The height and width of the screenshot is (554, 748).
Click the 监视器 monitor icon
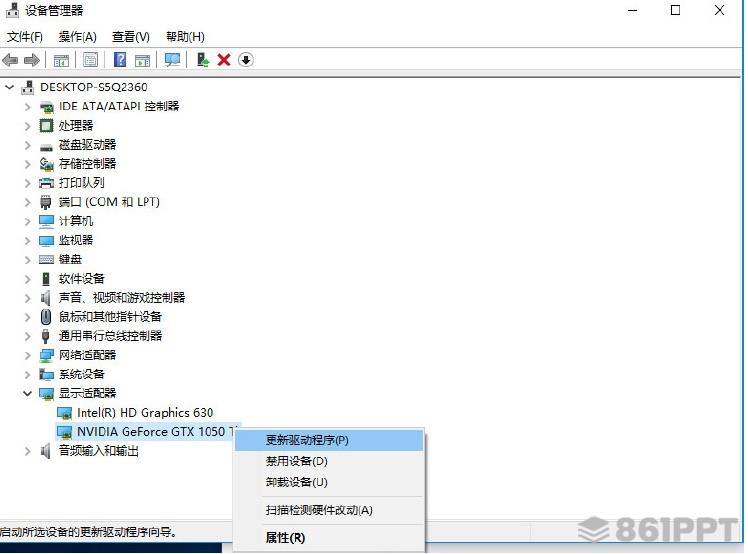[x=46, y=240]
